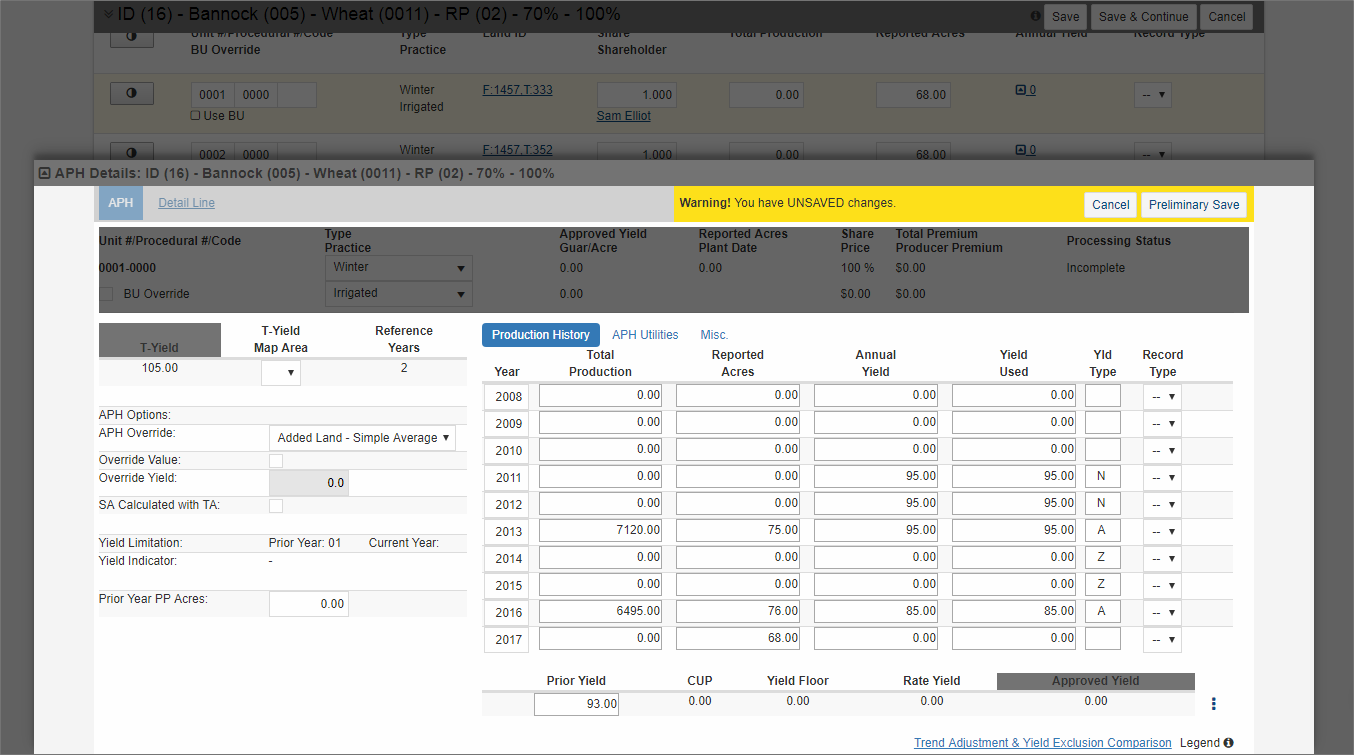
Task: Click the Prior Yield field showing 93.00
Action: point(577,704)
